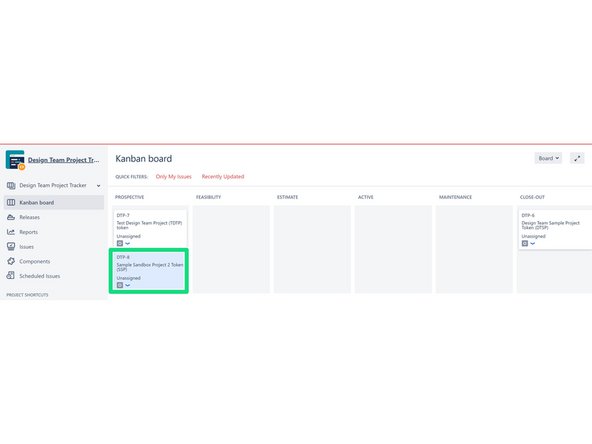Click the issue type icon on DTP-8

[x=120, y=285]
